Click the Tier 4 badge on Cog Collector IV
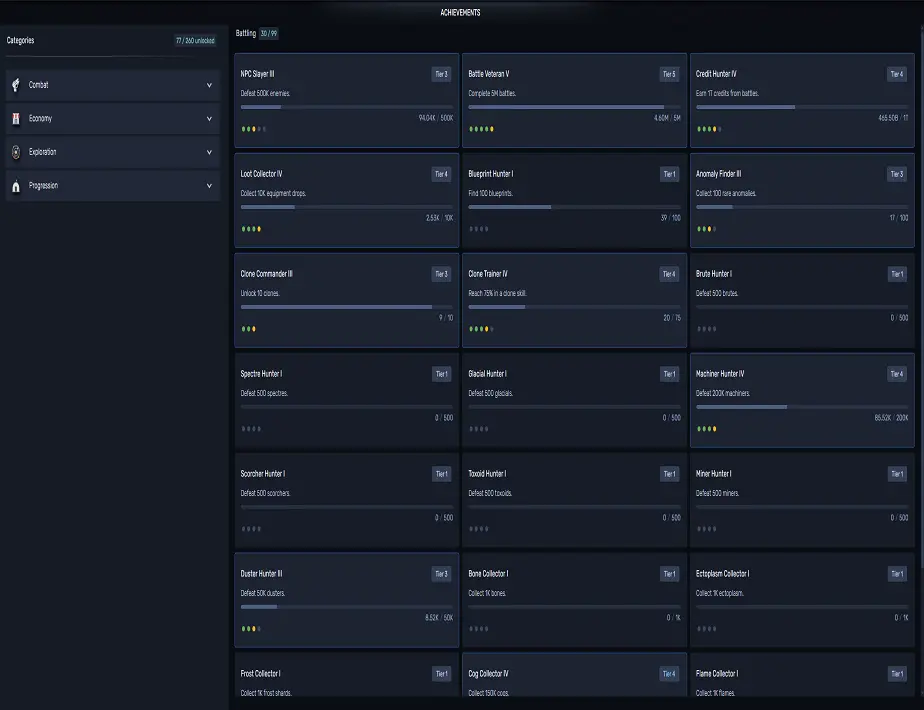The image size is (924, 710). point(669,673)
